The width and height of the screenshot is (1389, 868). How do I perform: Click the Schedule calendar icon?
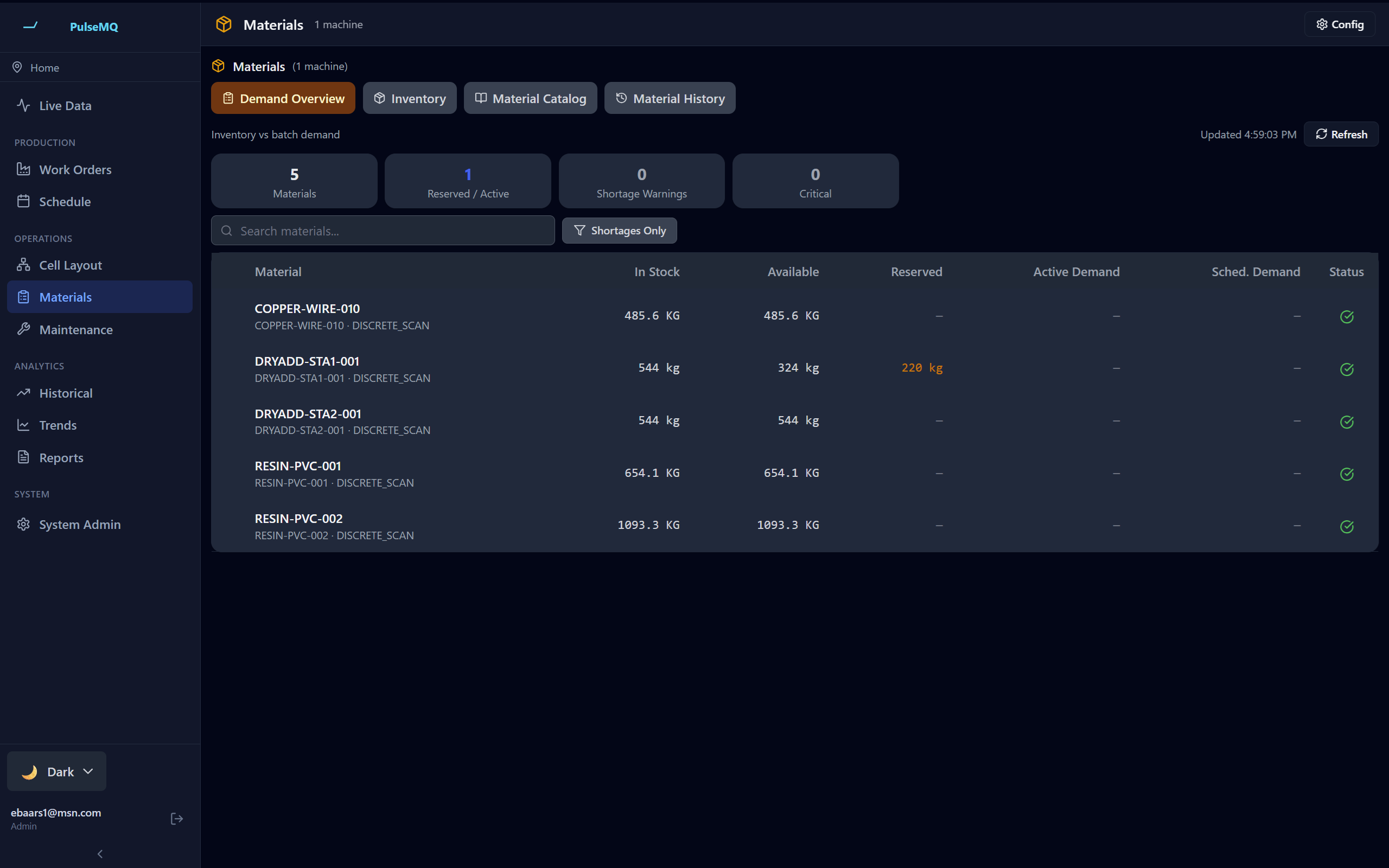(x=23, y=201)
